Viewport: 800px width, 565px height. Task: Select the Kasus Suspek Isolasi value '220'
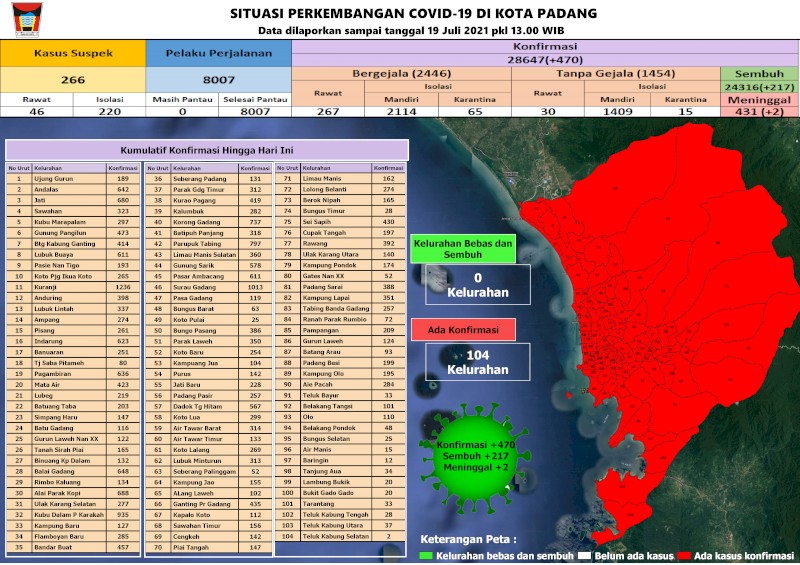click(110, 111)
